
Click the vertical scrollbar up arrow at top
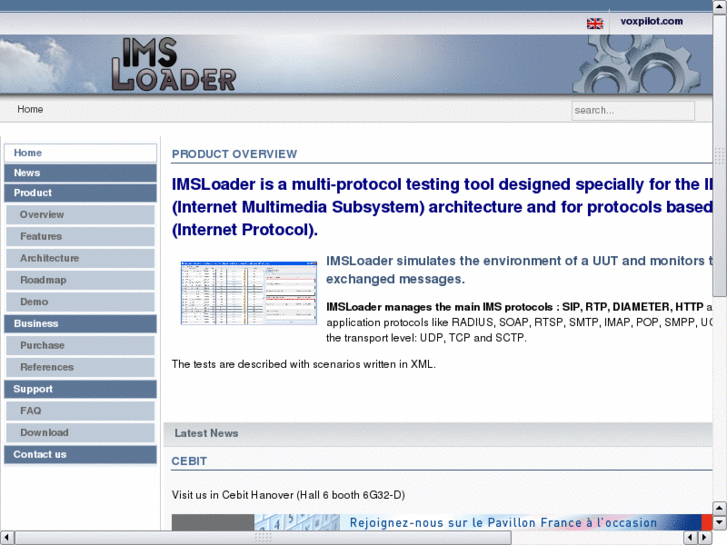pos(720,7)
